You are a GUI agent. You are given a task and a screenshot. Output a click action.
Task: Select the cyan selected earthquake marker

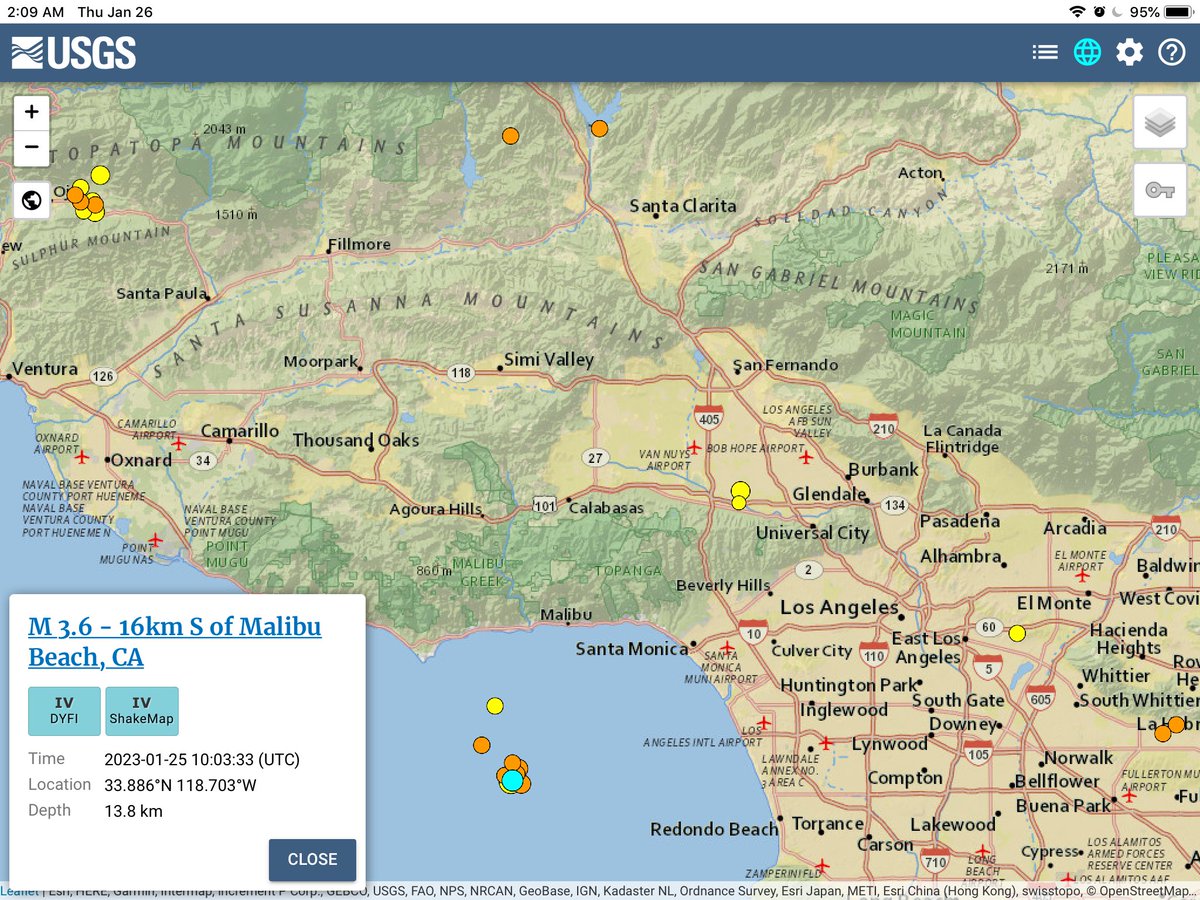(x=512, y=780)
